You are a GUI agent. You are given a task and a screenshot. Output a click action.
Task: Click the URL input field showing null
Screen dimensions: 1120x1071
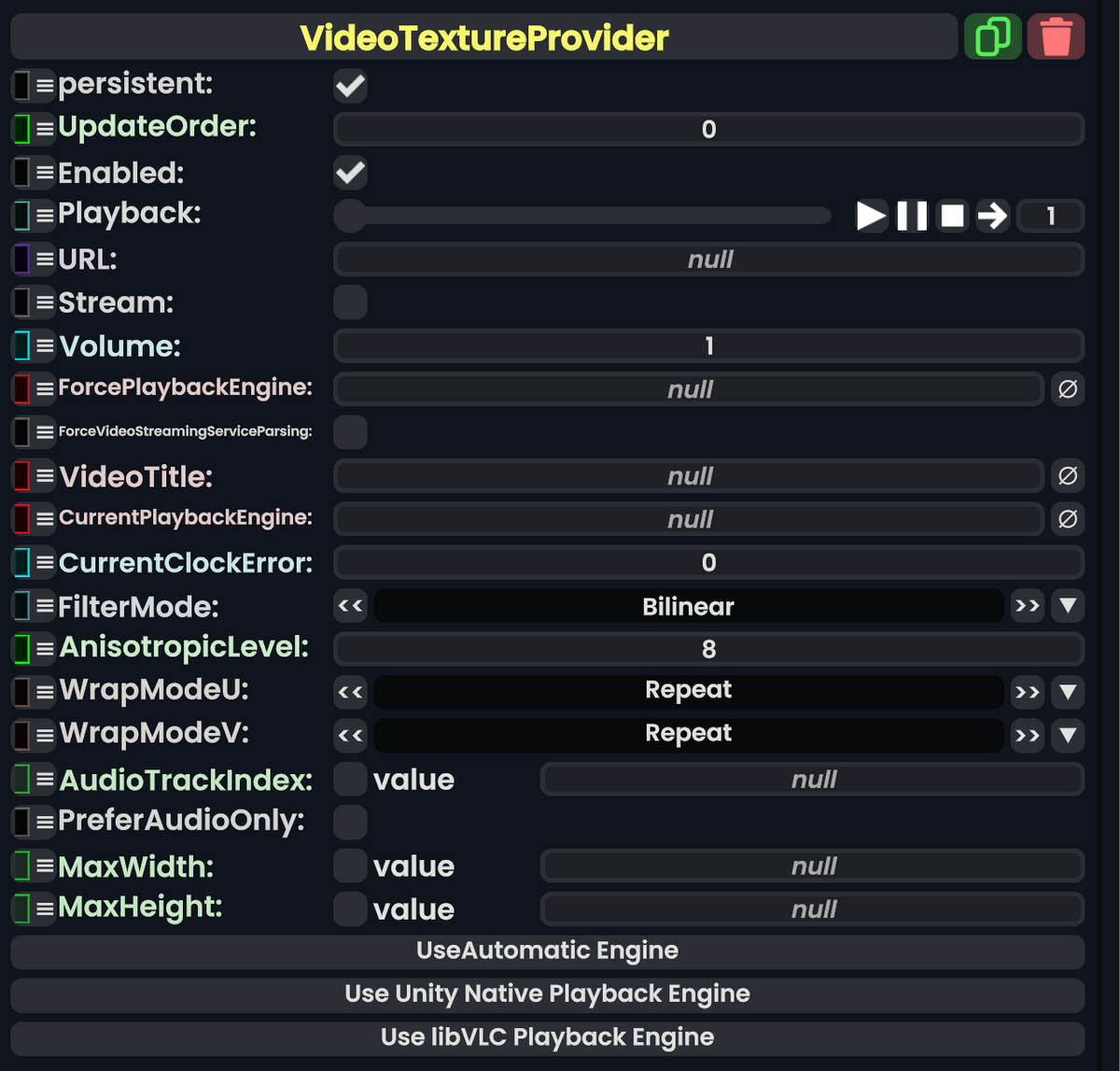tap(709, 259)
